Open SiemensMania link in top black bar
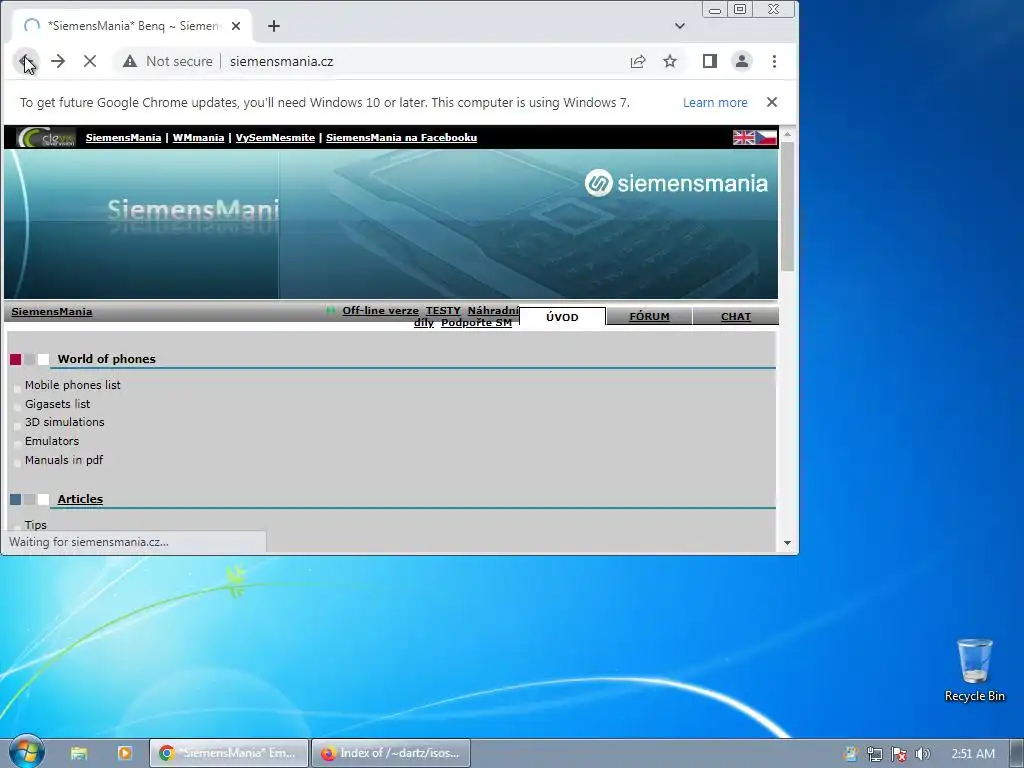This screenshot has height=768, width=1024. click(123, 138)
